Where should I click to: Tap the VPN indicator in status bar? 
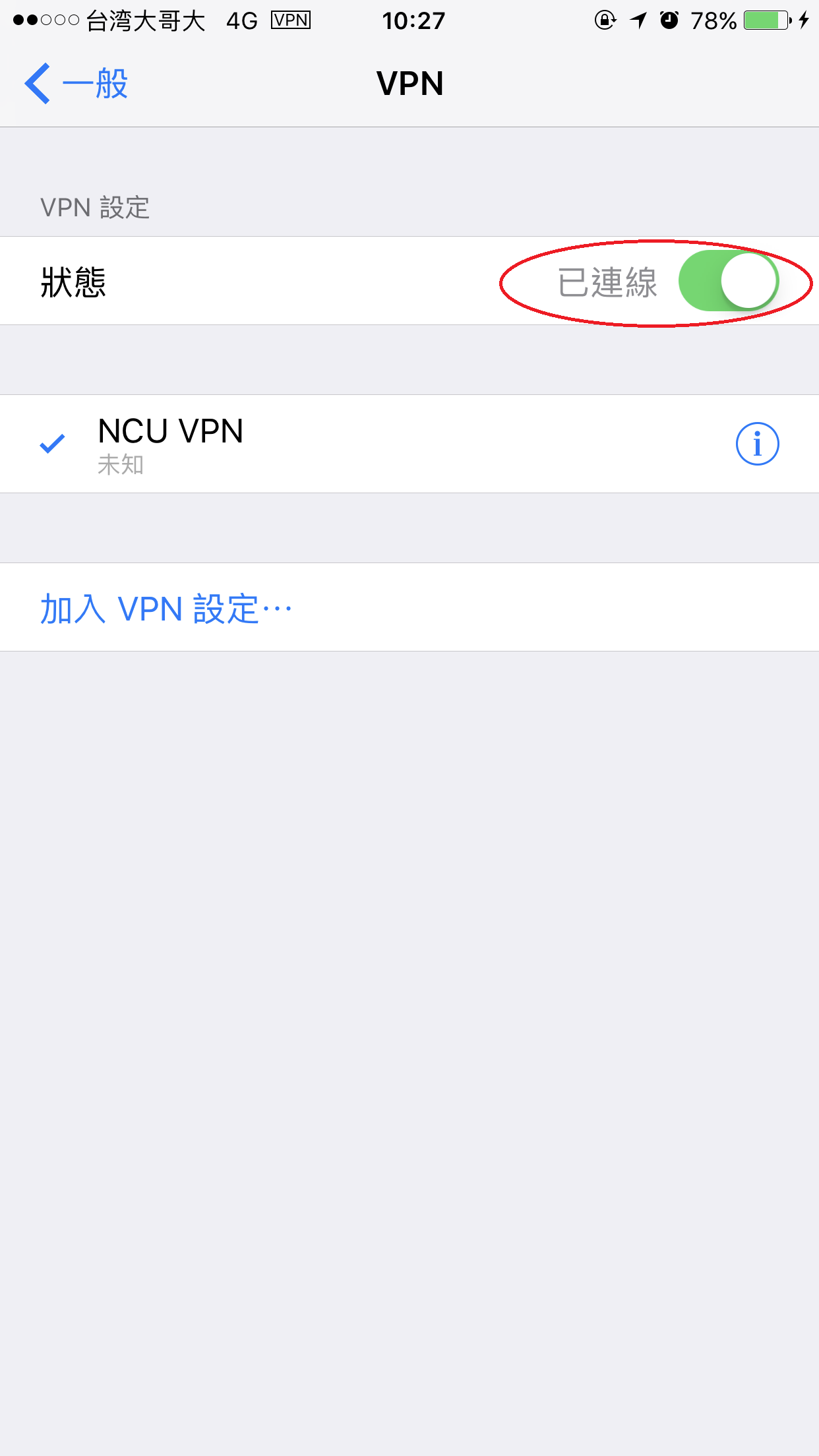[291, 20]
